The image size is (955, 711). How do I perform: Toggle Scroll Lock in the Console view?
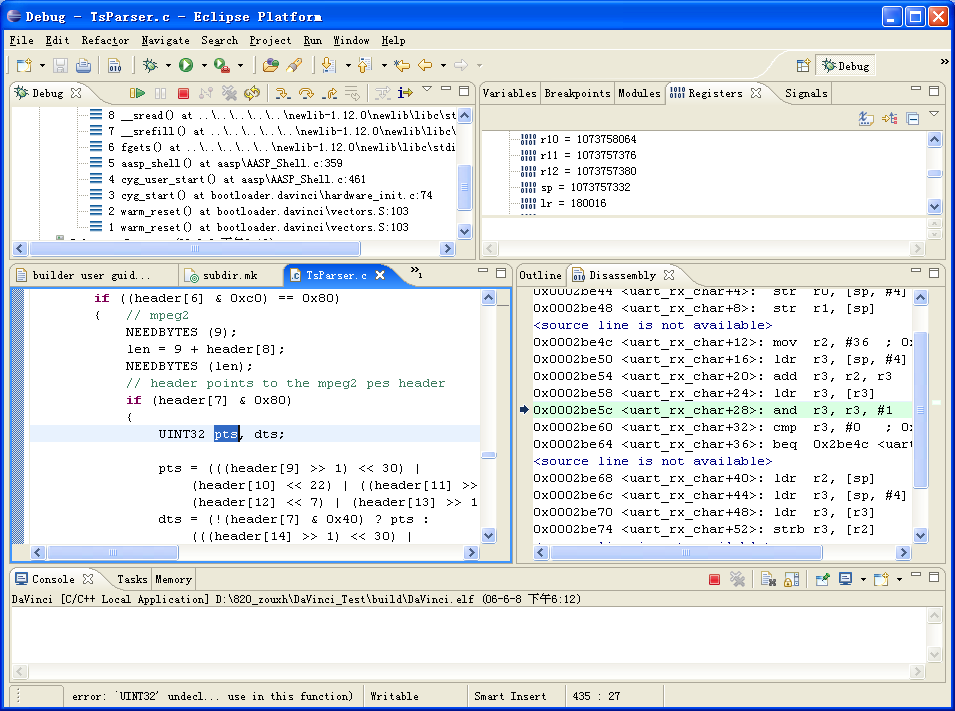click(x=791, y=579)
